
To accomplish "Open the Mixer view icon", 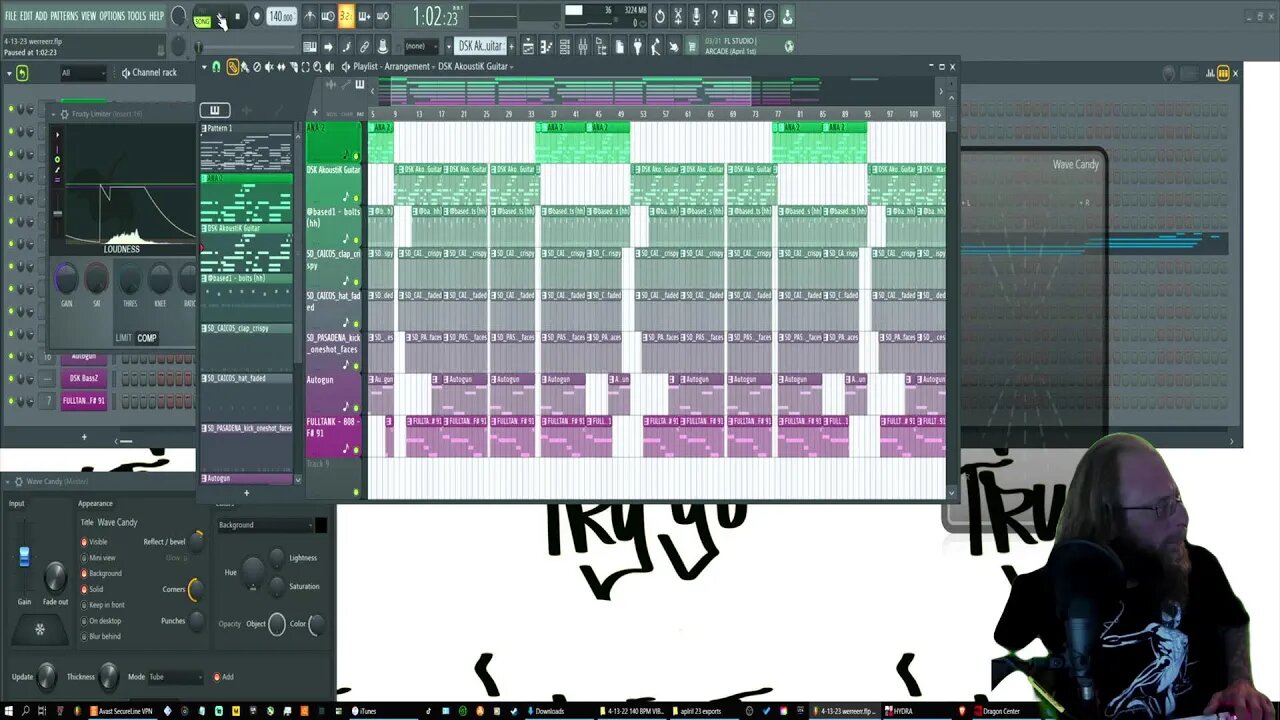I will [582, 46].
